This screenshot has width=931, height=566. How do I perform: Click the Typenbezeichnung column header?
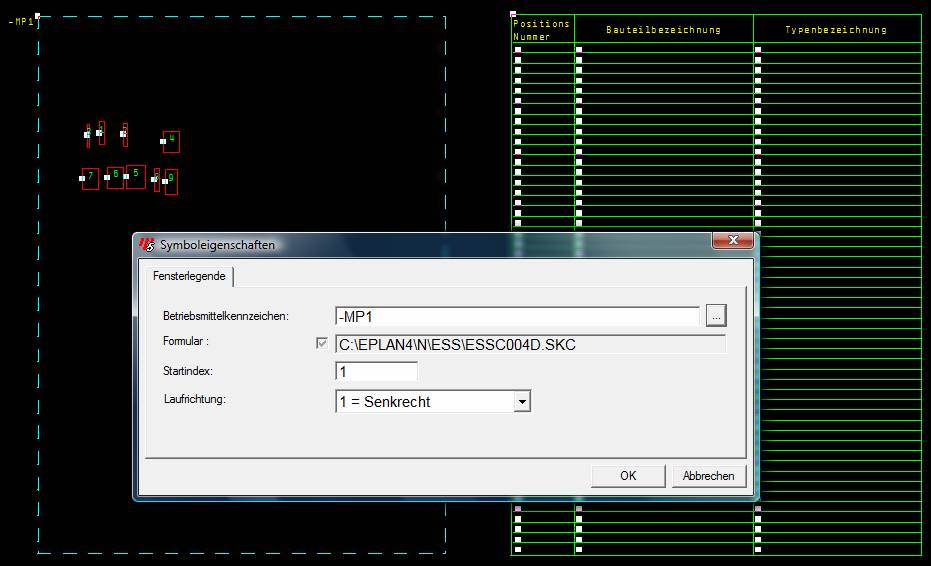pyautogui.click(x=835, y=30)
